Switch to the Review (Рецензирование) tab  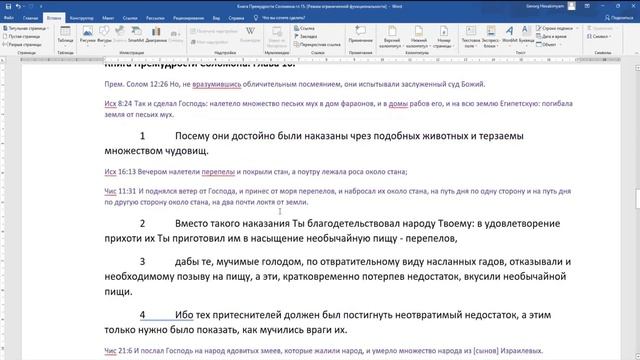[x=188, y=18]
